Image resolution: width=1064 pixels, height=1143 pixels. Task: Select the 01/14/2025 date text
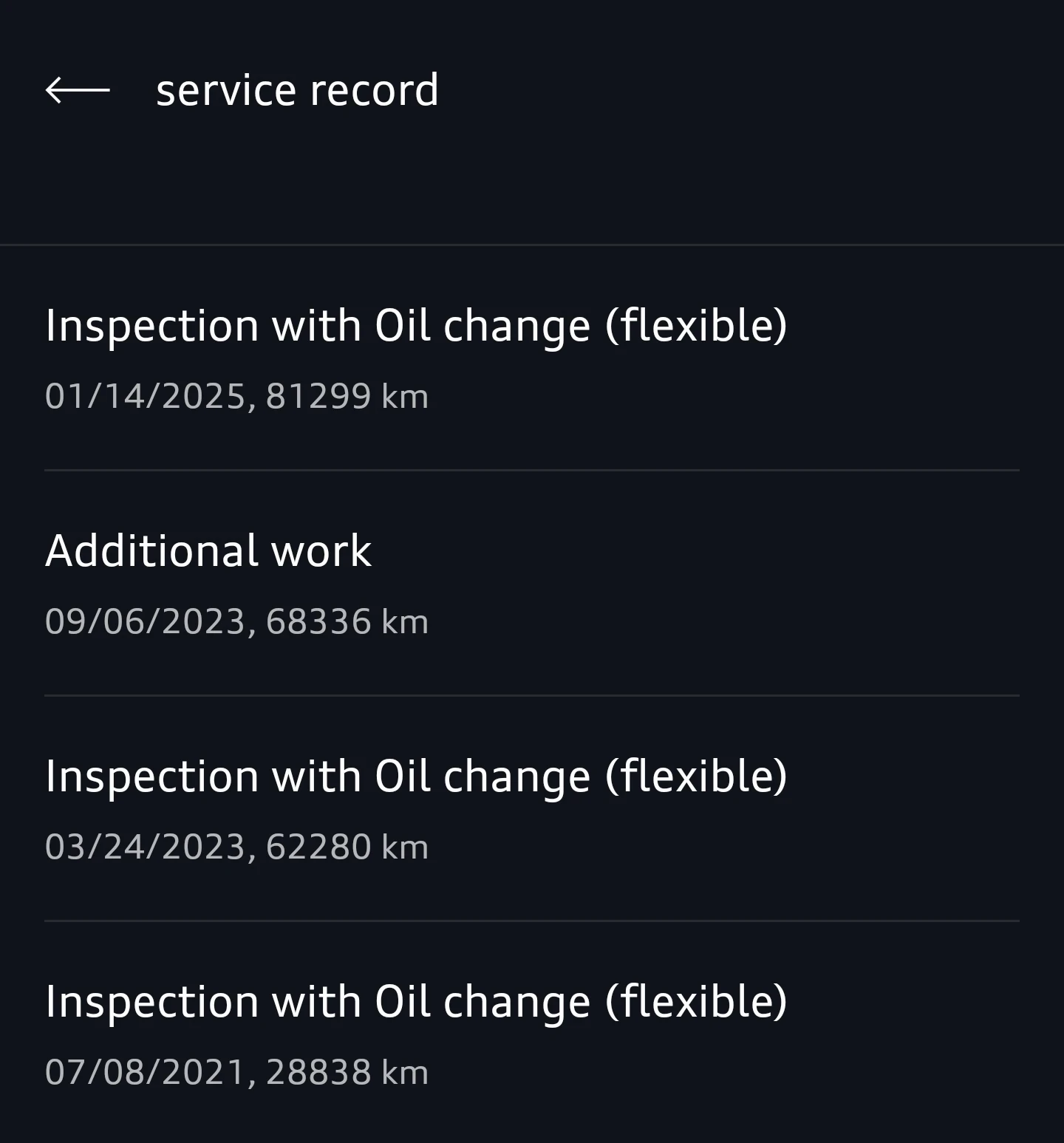[145, 396]
